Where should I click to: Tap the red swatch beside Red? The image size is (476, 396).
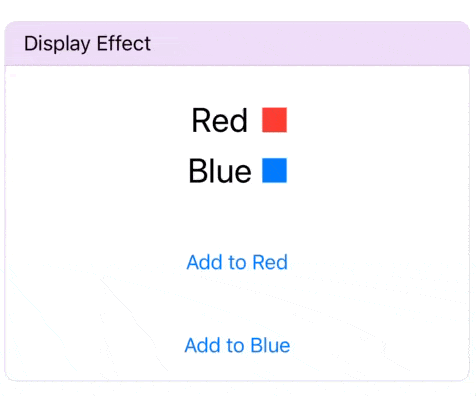274,120
